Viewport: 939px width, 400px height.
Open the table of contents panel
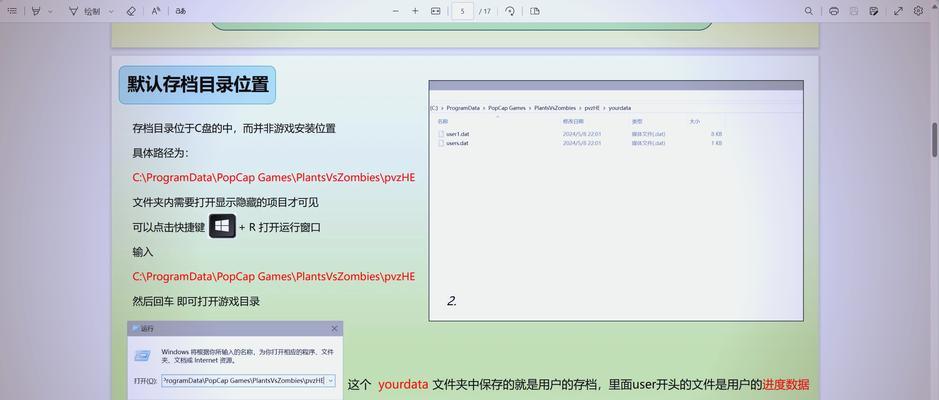[12, 11]
